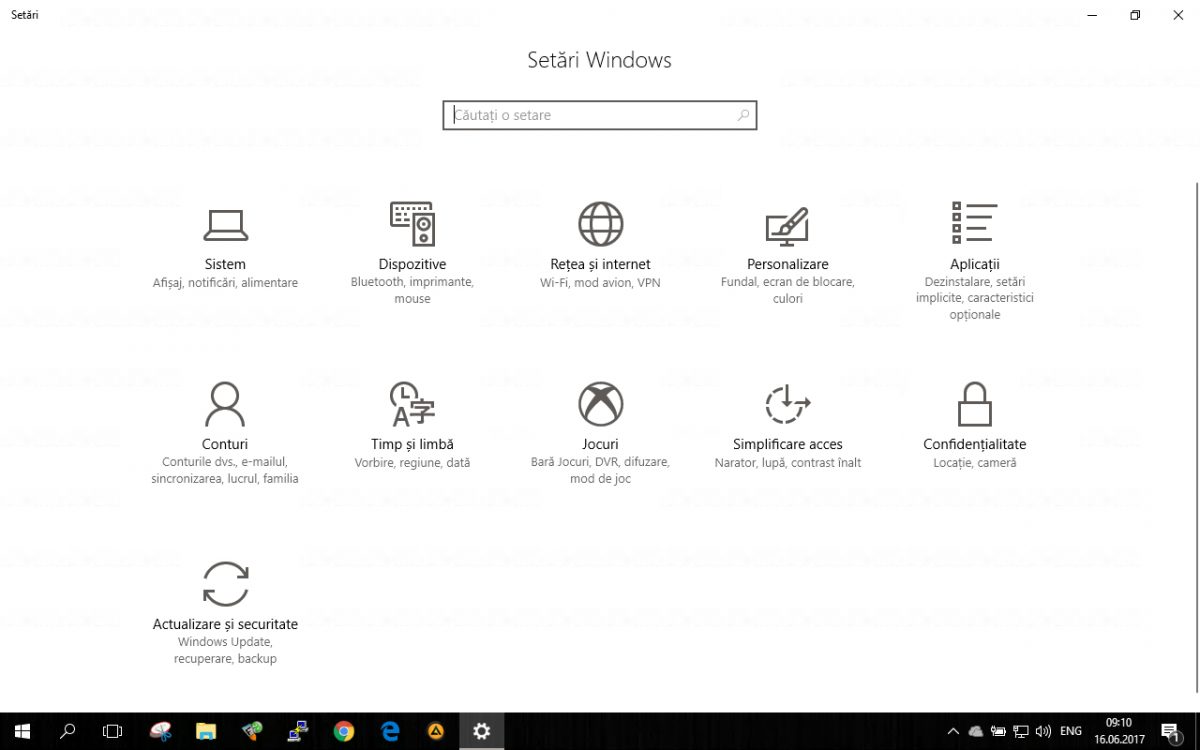Open Timp și limbă clock icon

coord(412,404)
